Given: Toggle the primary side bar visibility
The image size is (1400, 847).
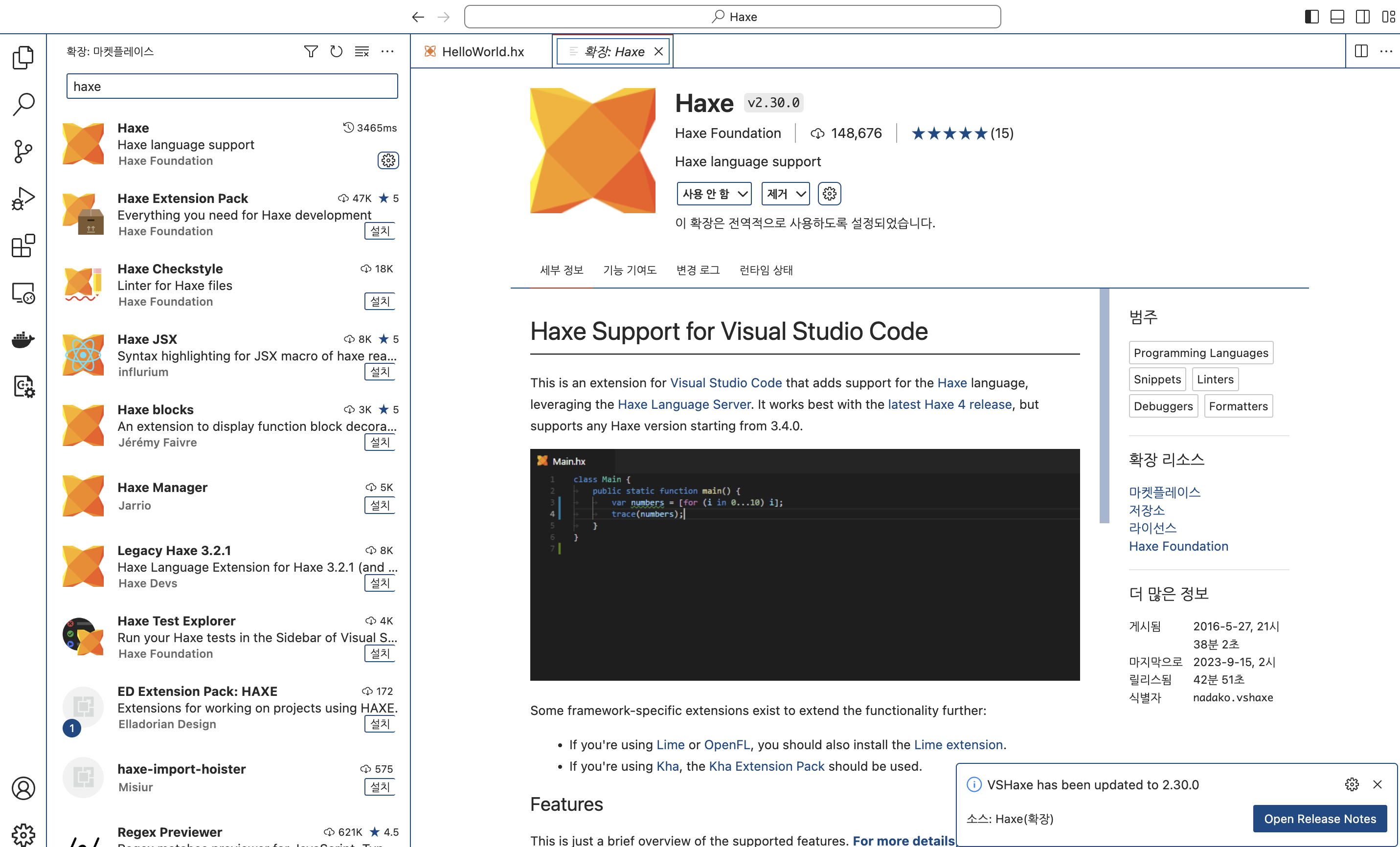Looking at the screenshot, I should (1311, 17).
